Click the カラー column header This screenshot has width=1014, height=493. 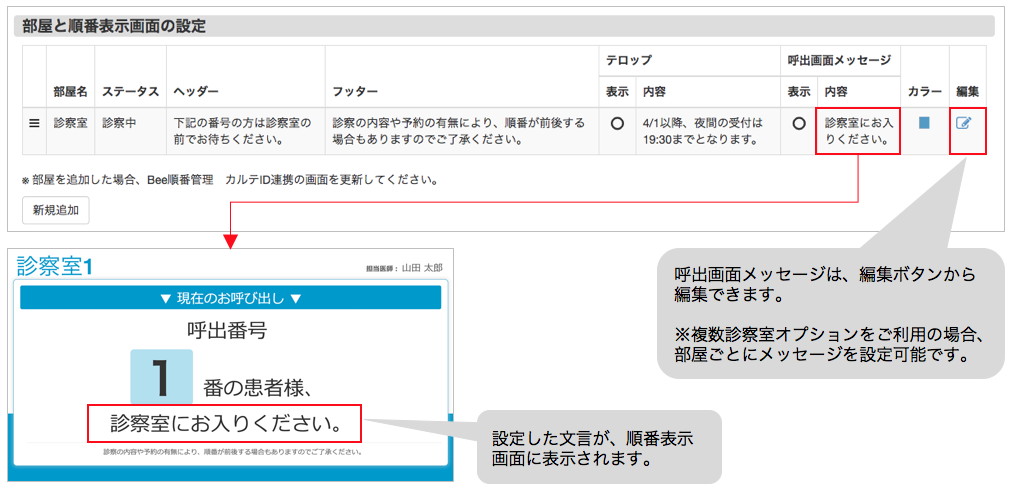[924, 91]
